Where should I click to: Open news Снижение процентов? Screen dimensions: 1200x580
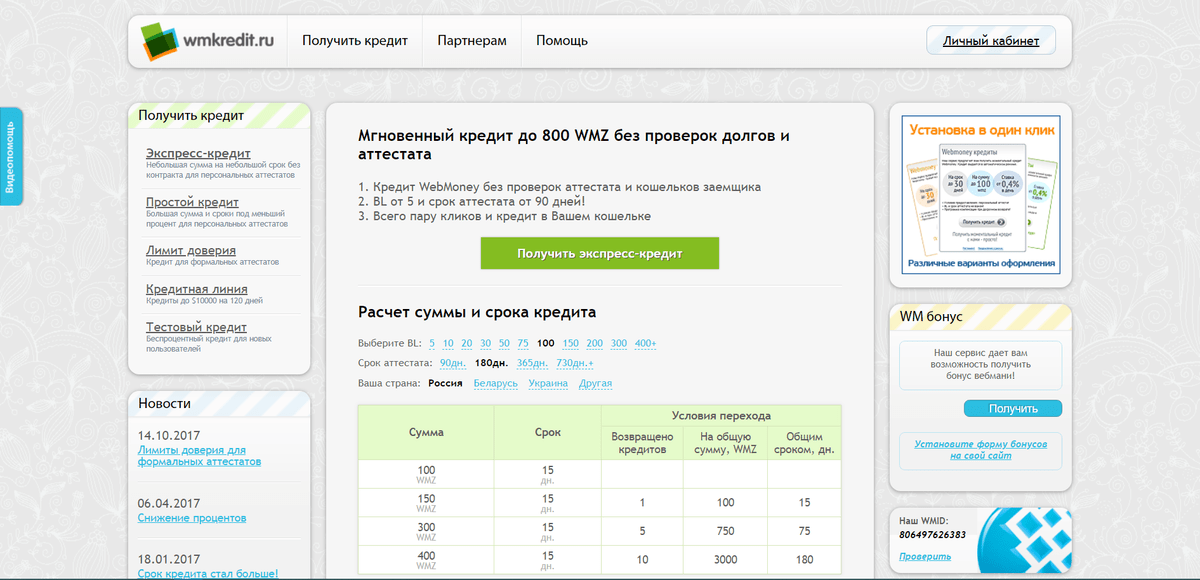click(x=192, y=518)
